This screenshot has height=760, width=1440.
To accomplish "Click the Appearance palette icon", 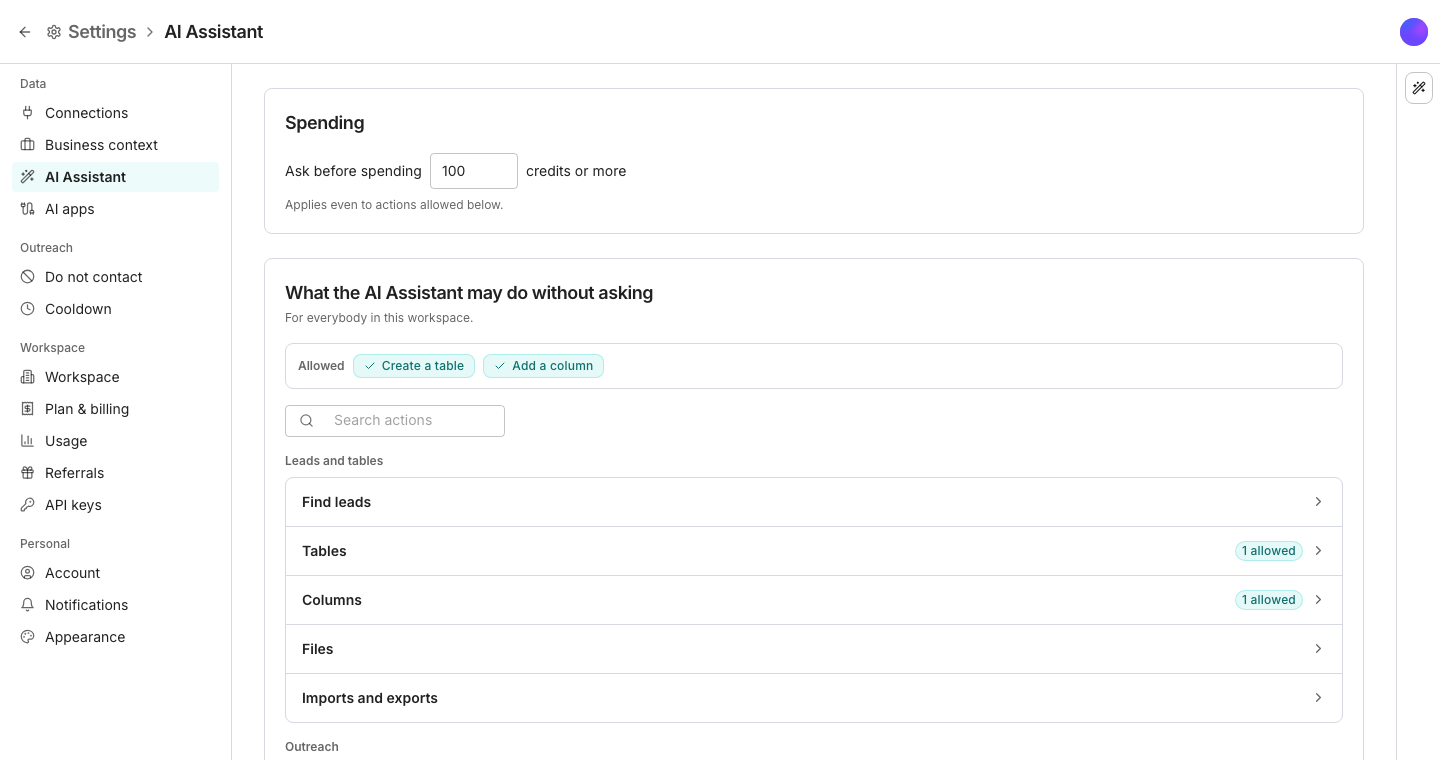I will [28, 637].
